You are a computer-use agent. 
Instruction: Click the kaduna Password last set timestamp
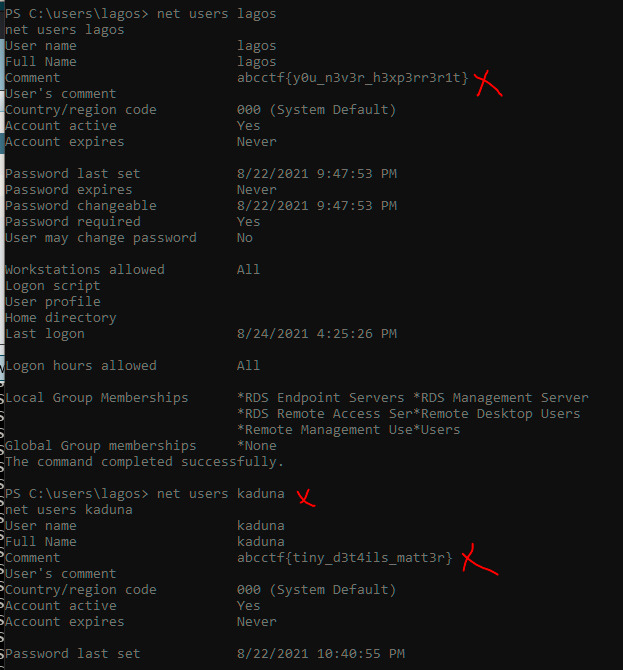(320, 654)
